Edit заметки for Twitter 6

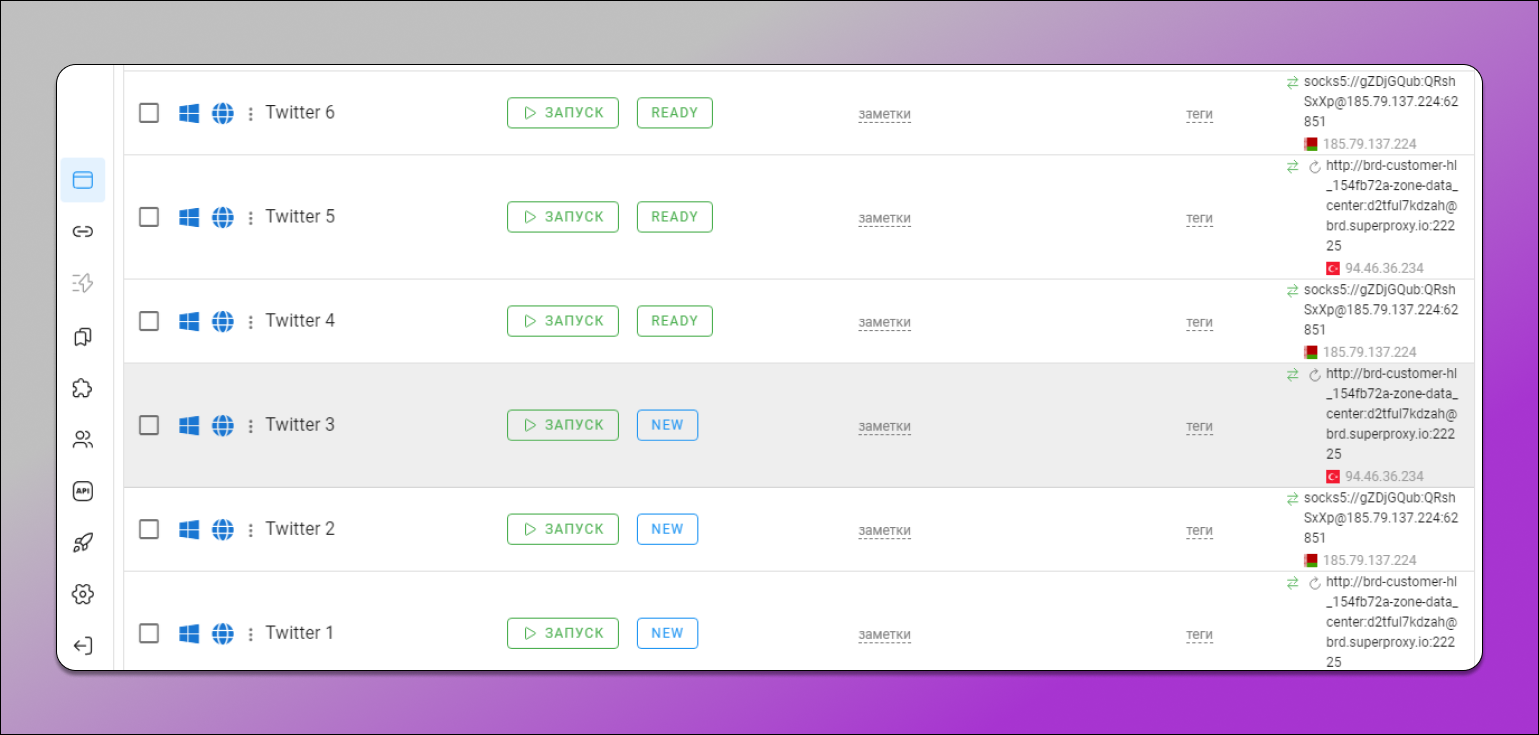[x=885, y=115]
